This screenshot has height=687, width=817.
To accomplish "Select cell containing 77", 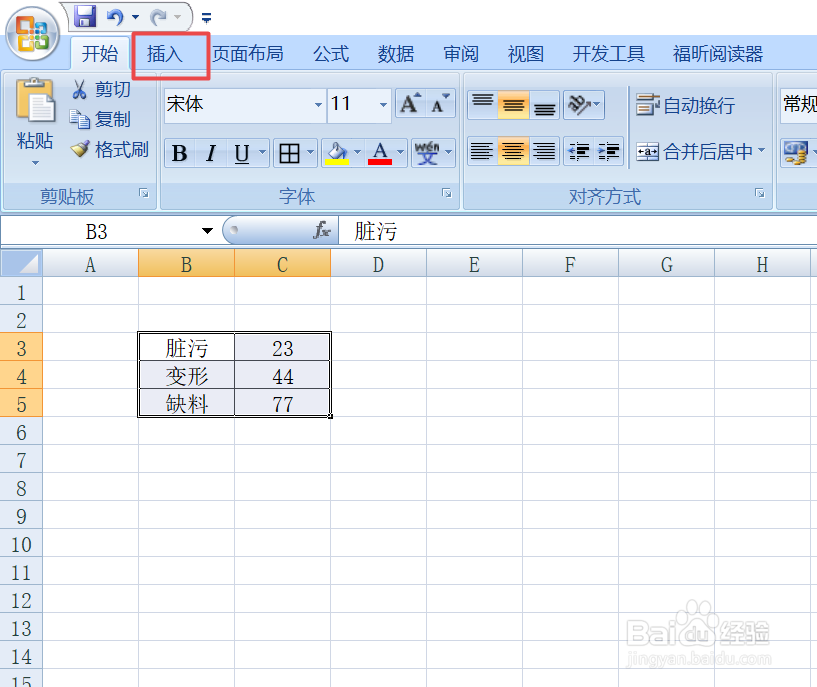I will pos(282,404).
